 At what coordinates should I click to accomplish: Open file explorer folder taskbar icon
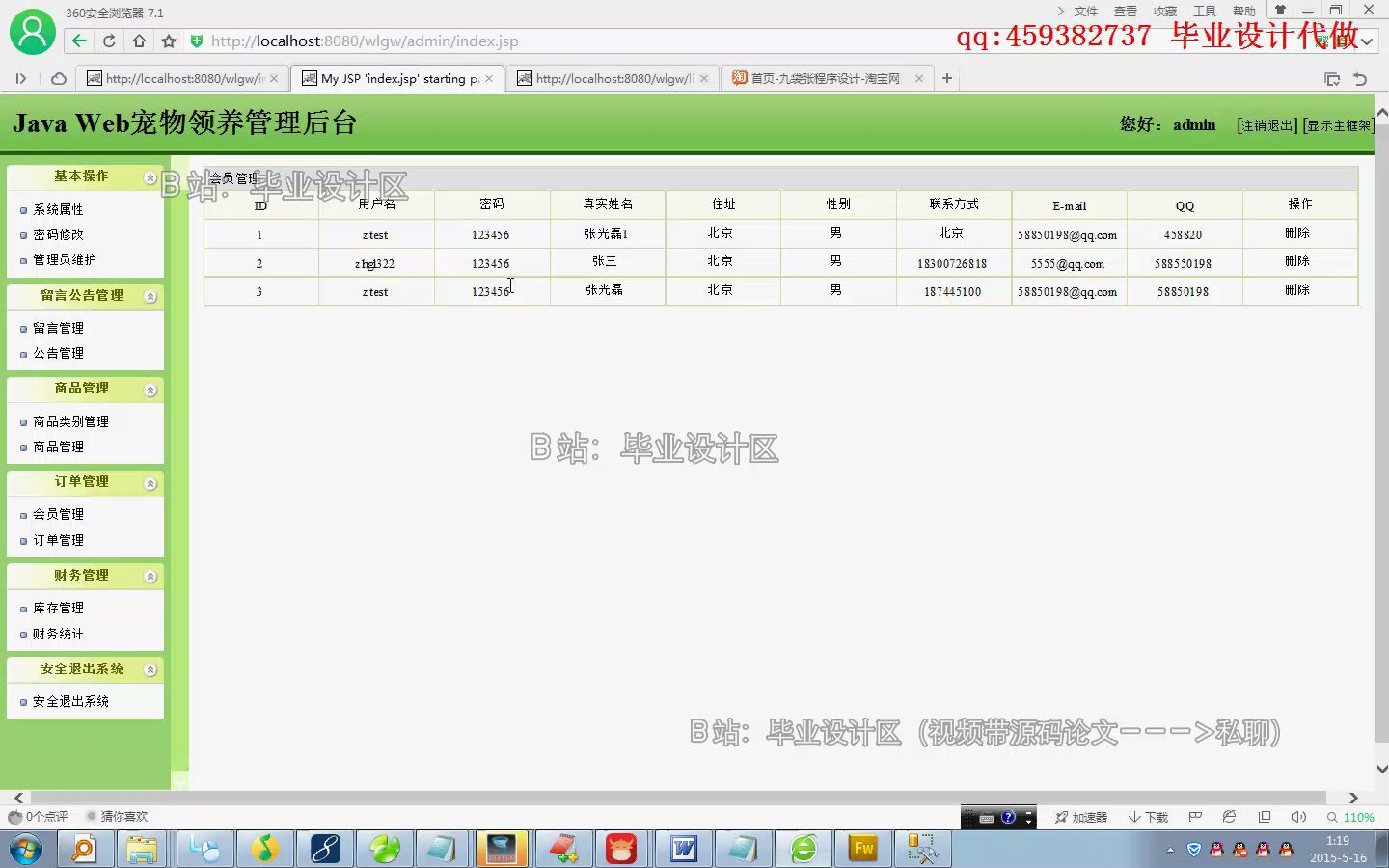pyautogui.click(x=142, y=849)
